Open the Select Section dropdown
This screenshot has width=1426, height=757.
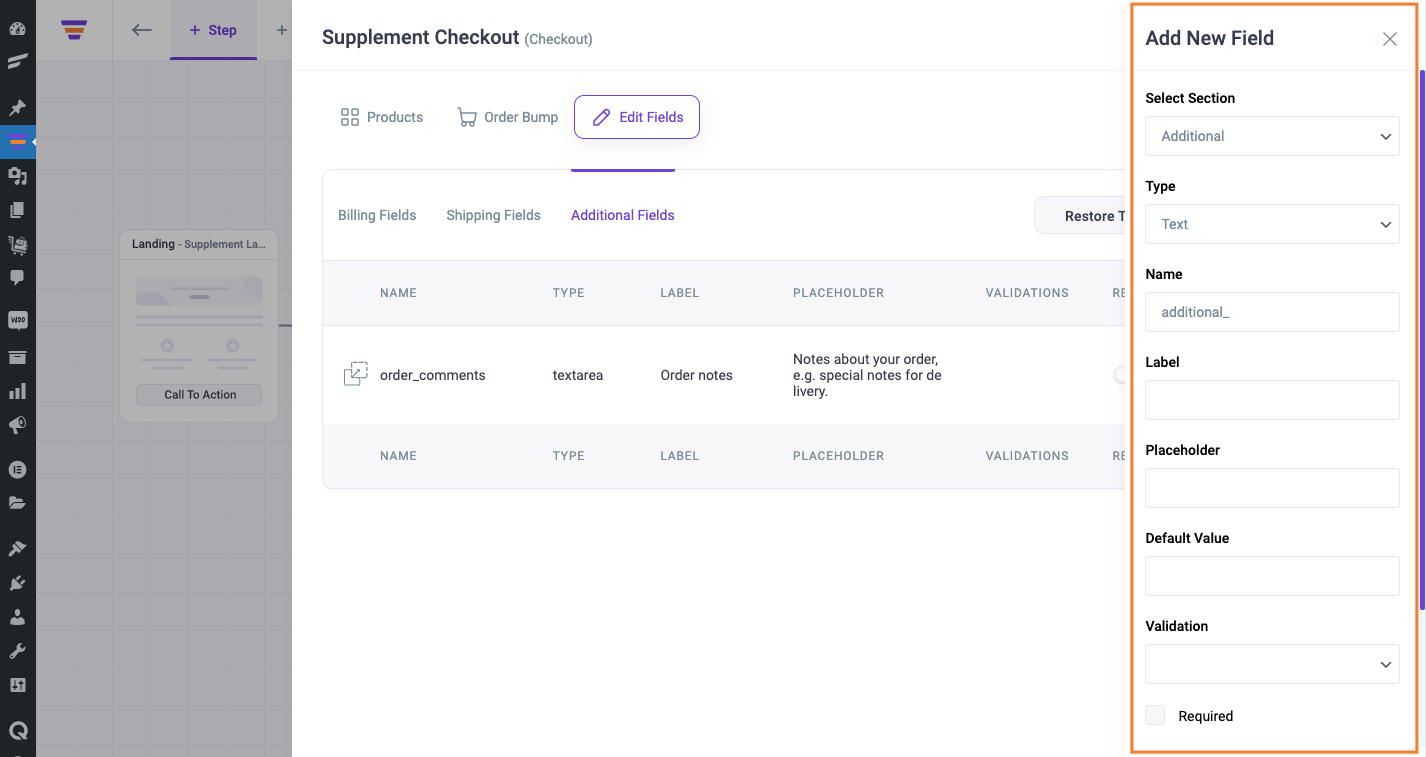tap(1272, 136)
